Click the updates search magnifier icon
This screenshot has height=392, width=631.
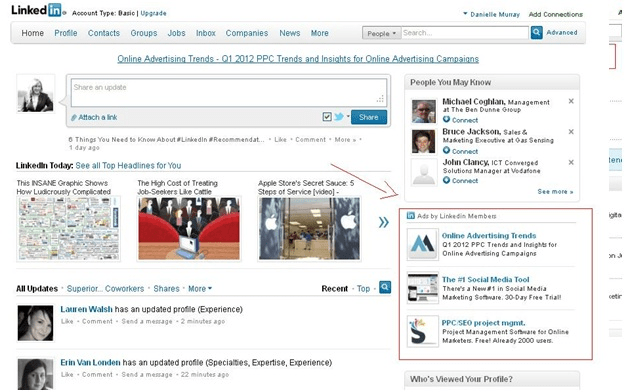pyautogui.click(x=385, y=287)
